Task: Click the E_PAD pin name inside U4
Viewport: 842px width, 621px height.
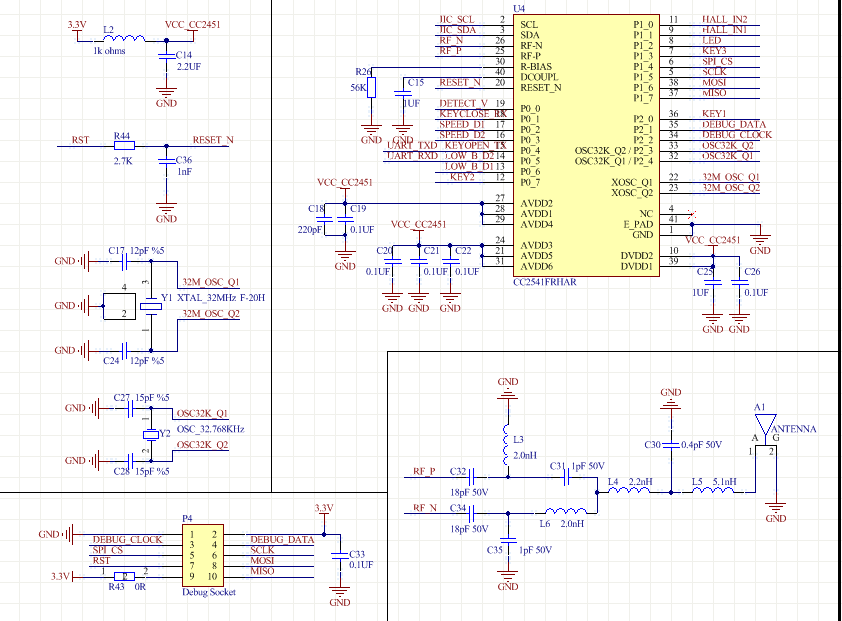Action: (x=638, y=225)
